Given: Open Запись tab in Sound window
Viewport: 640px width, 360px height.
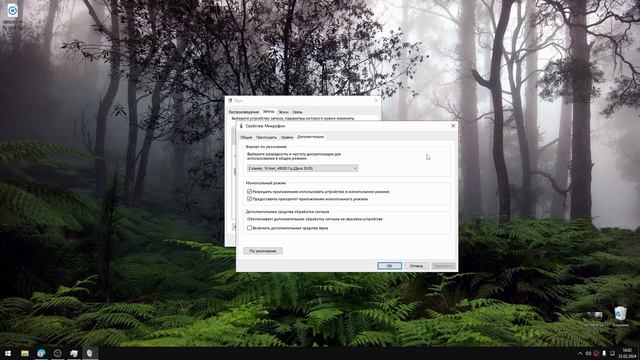Looking at the screenshot, I should click(x=269, y=111).
